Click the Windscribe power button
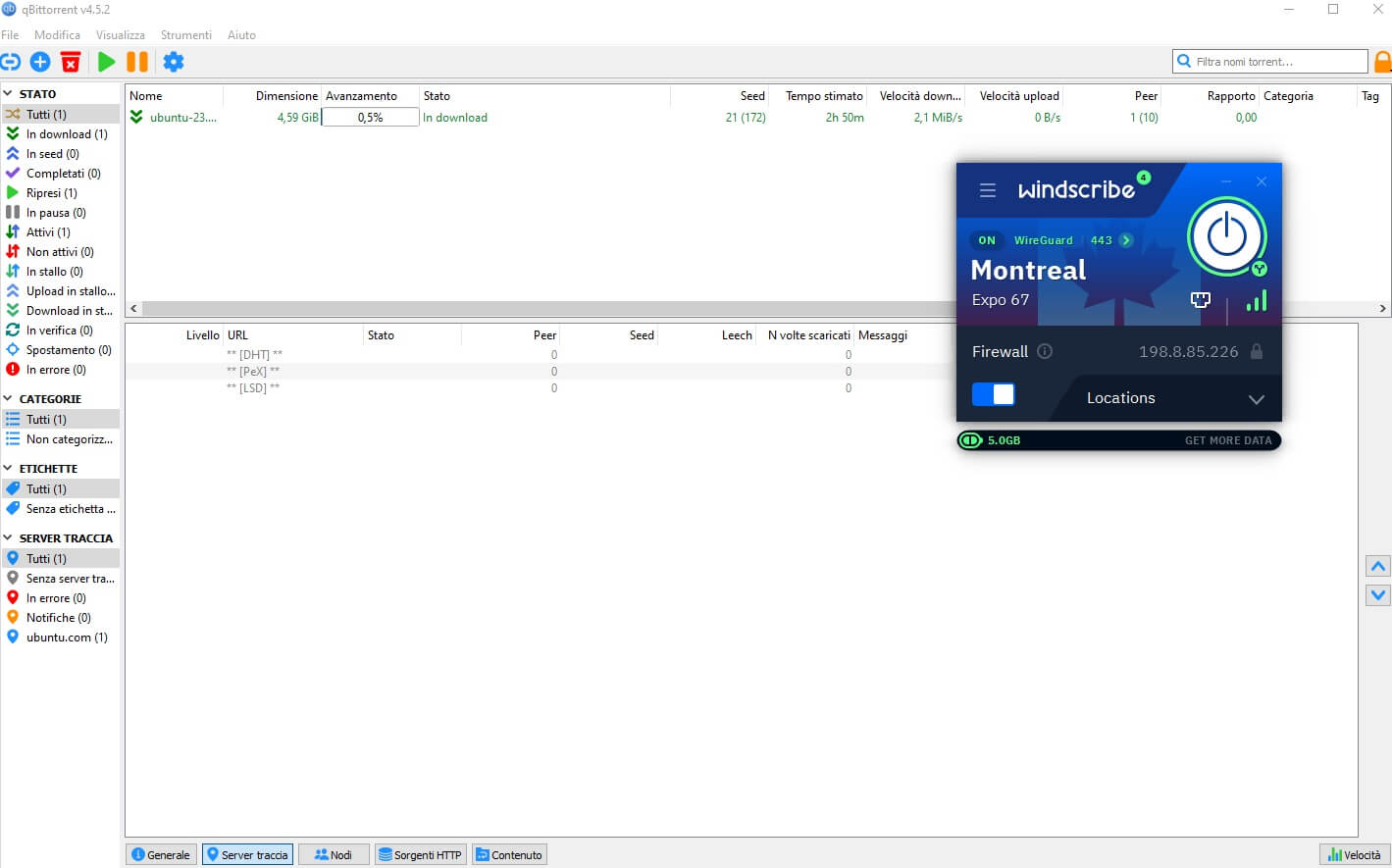The height and width of the screenshot is (868, 1392). click(x=1226, y=236)
